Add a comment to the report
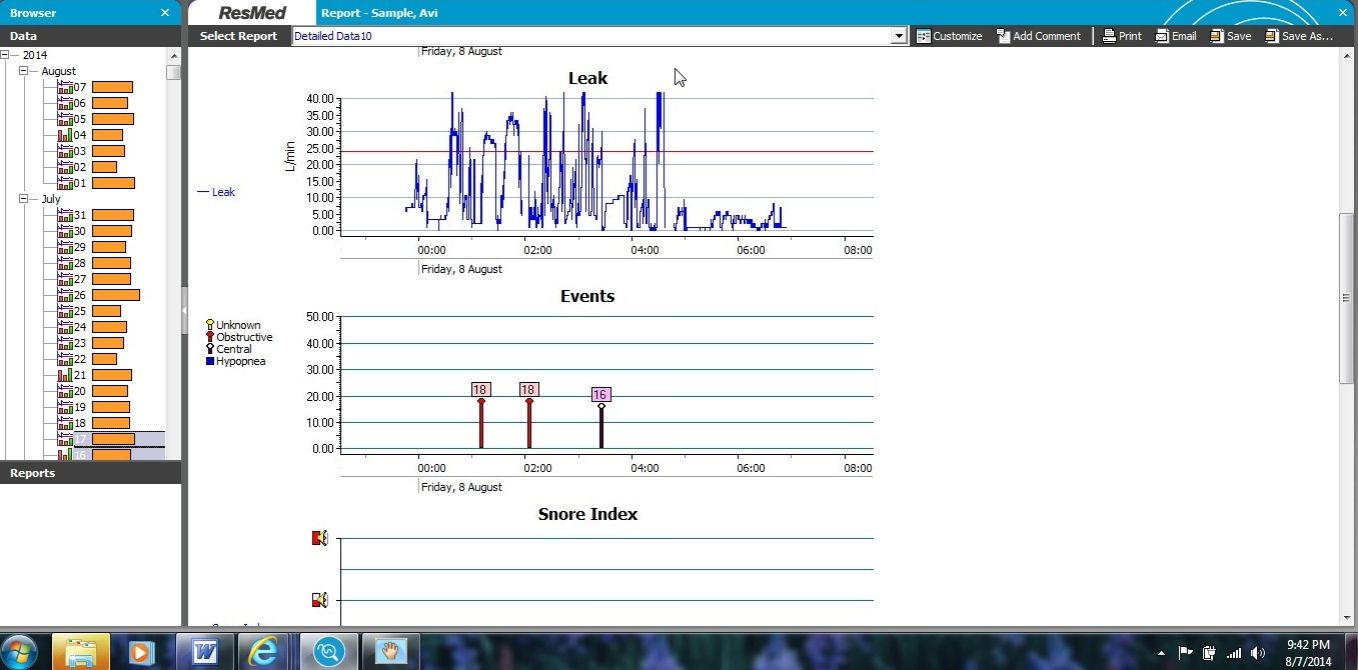 (1003, 36)
